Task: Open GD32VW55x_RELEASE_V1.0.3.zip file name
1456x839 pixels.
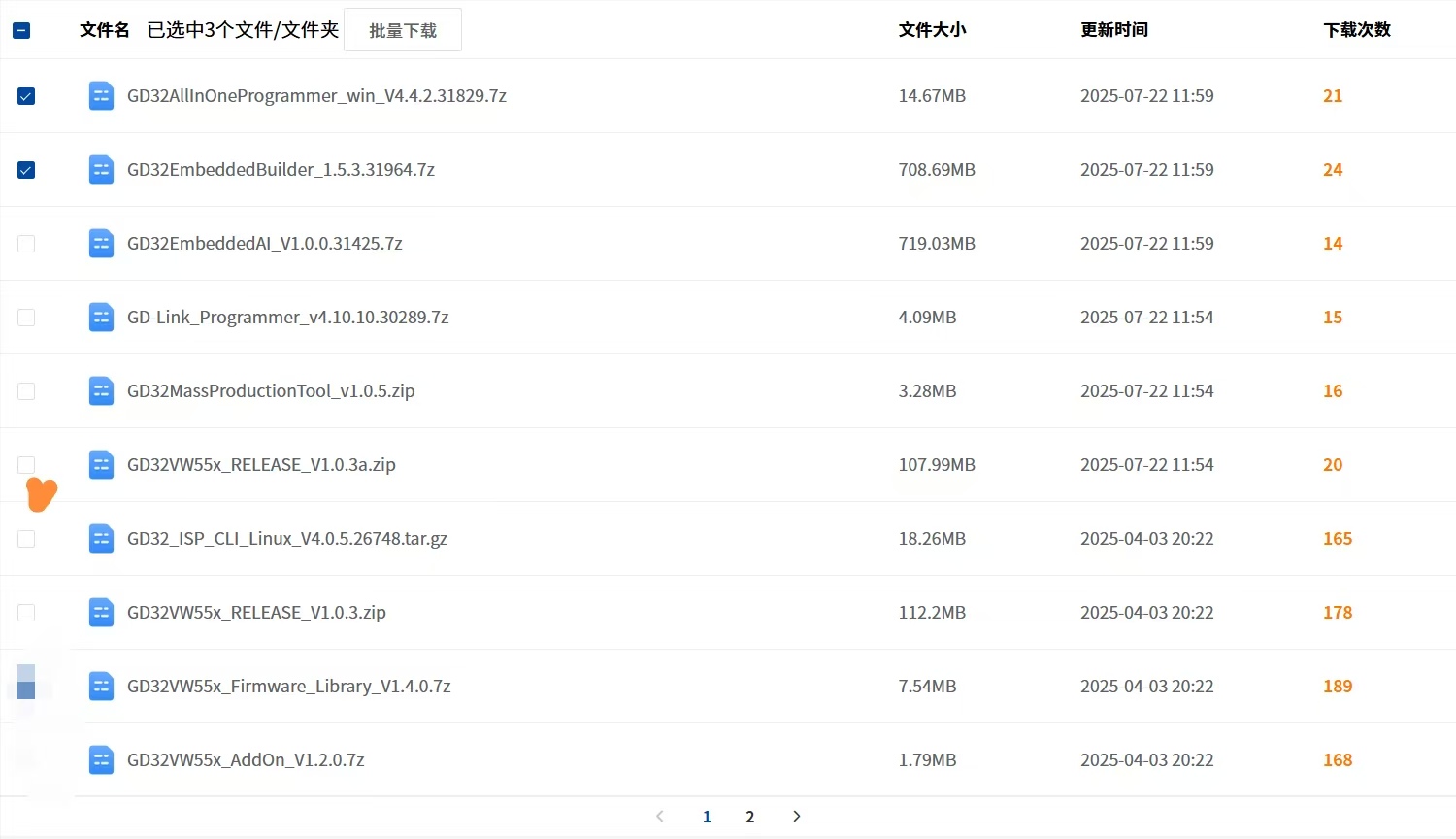Action: pyautogui.click(x=256, y=613)
